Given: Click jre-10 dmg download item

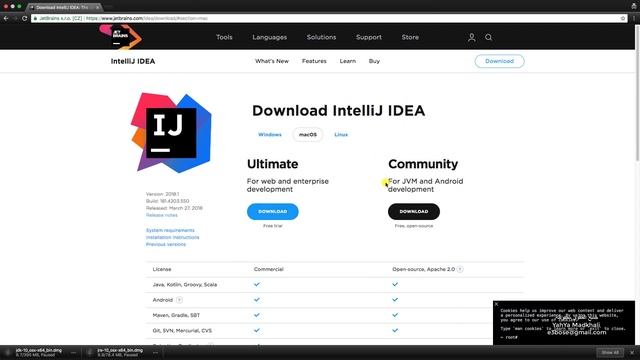Looking at the screenshot, I should pos(120,353).
